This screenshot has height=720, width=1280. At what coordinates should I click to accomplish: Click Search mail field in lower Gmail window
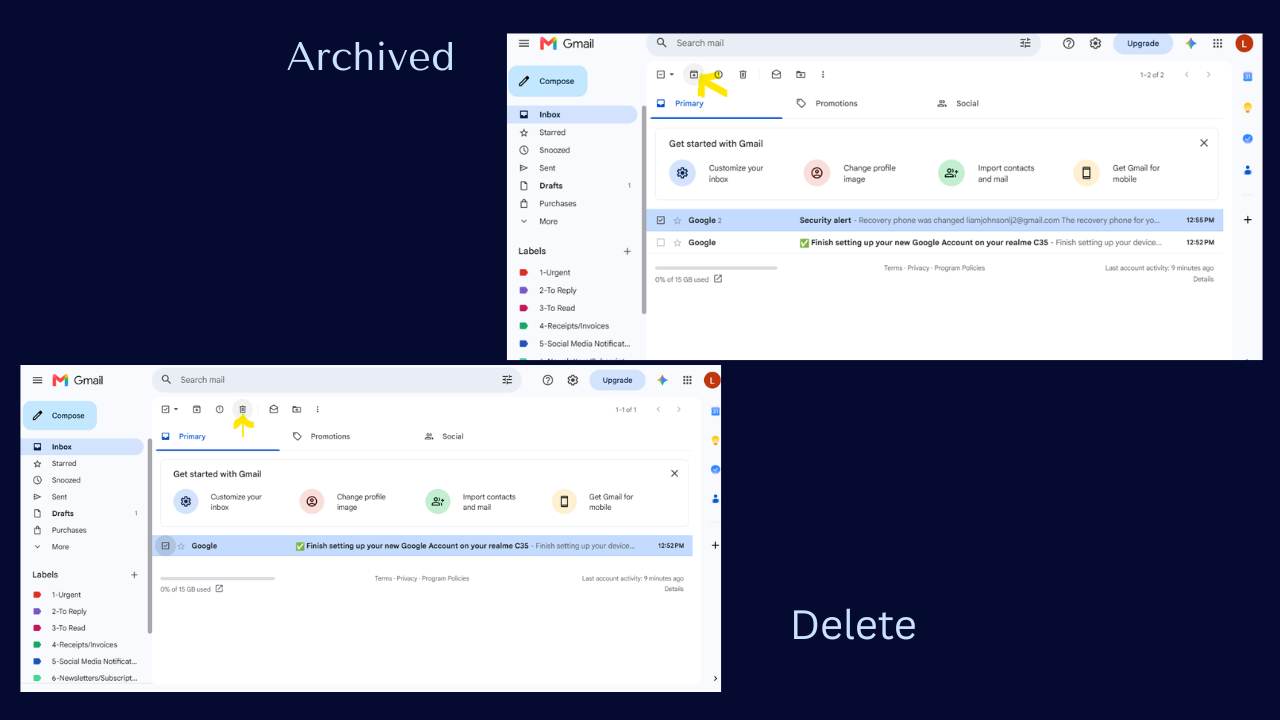click(338, 380)
